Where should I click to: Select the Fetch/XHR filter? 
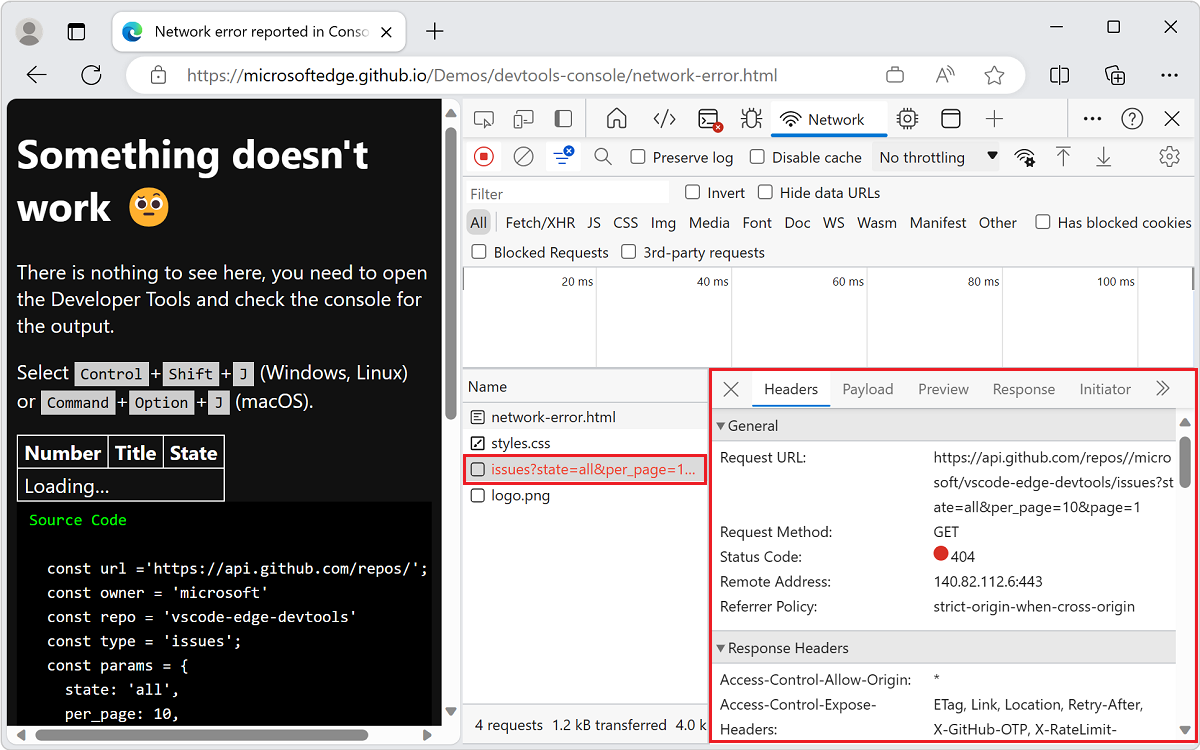[x=540, y=222]
